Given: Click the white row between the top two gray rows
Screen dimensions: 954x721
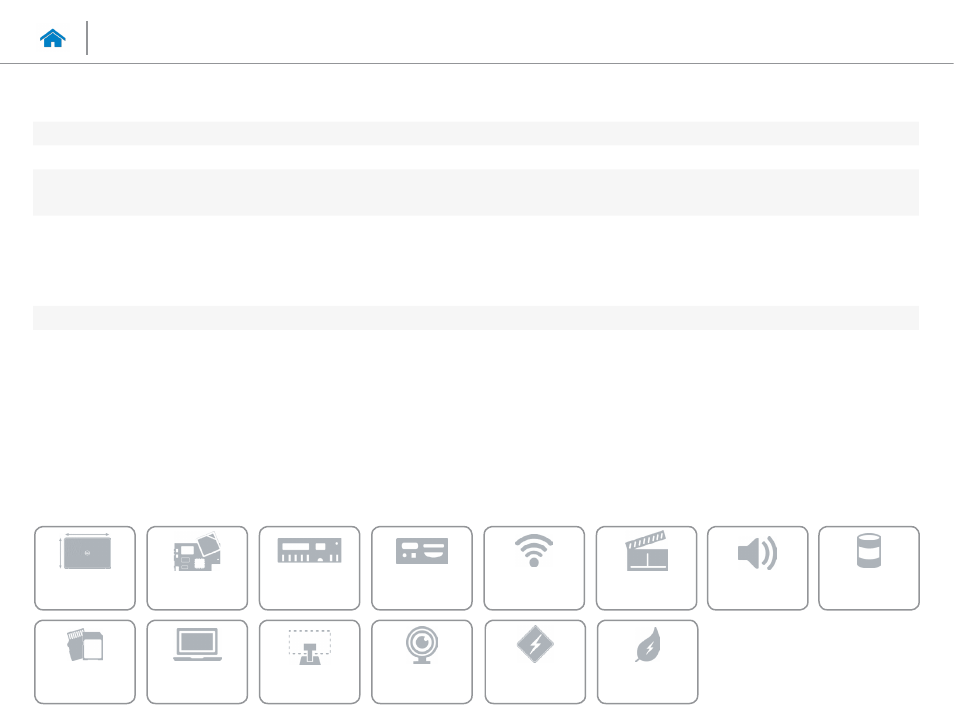Looking at the screenshot, I should (476, 157).
